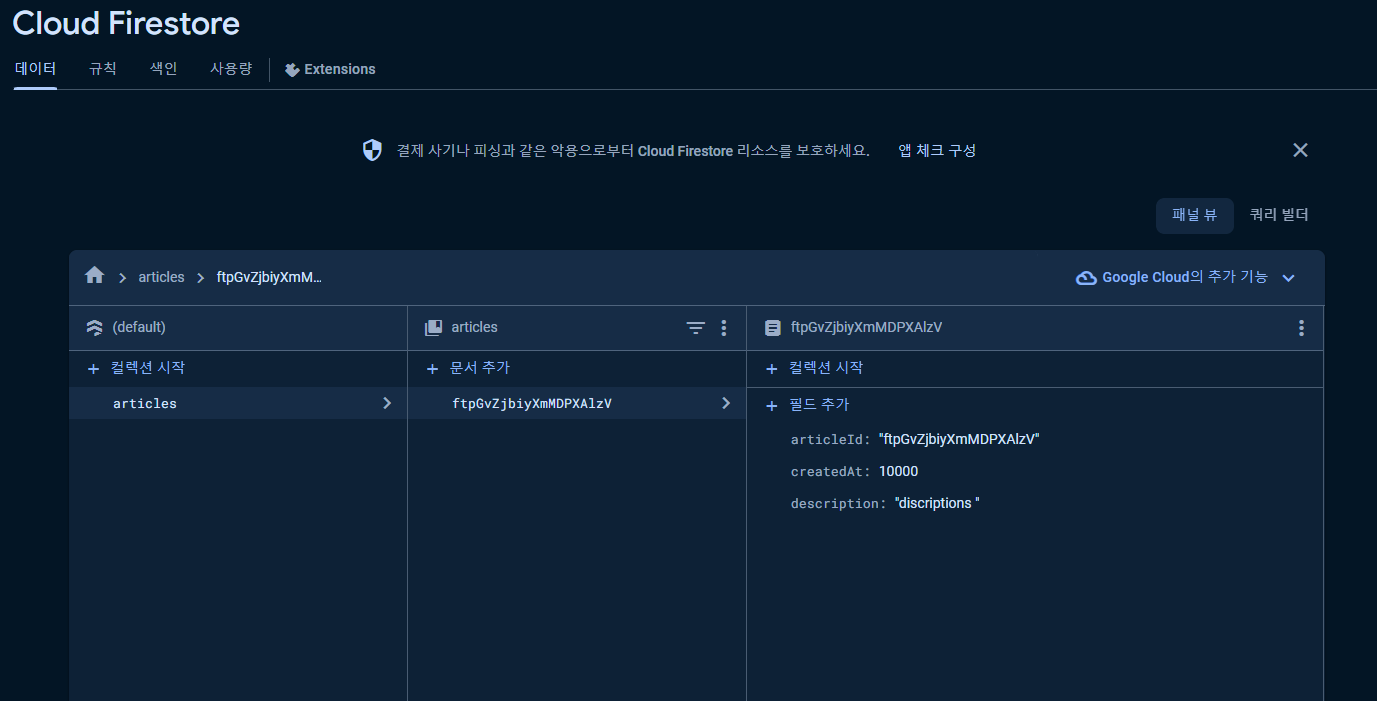Click the Extensions tab icon
The height and width of the screenshot is (701, 1377).
pos(292,70)
